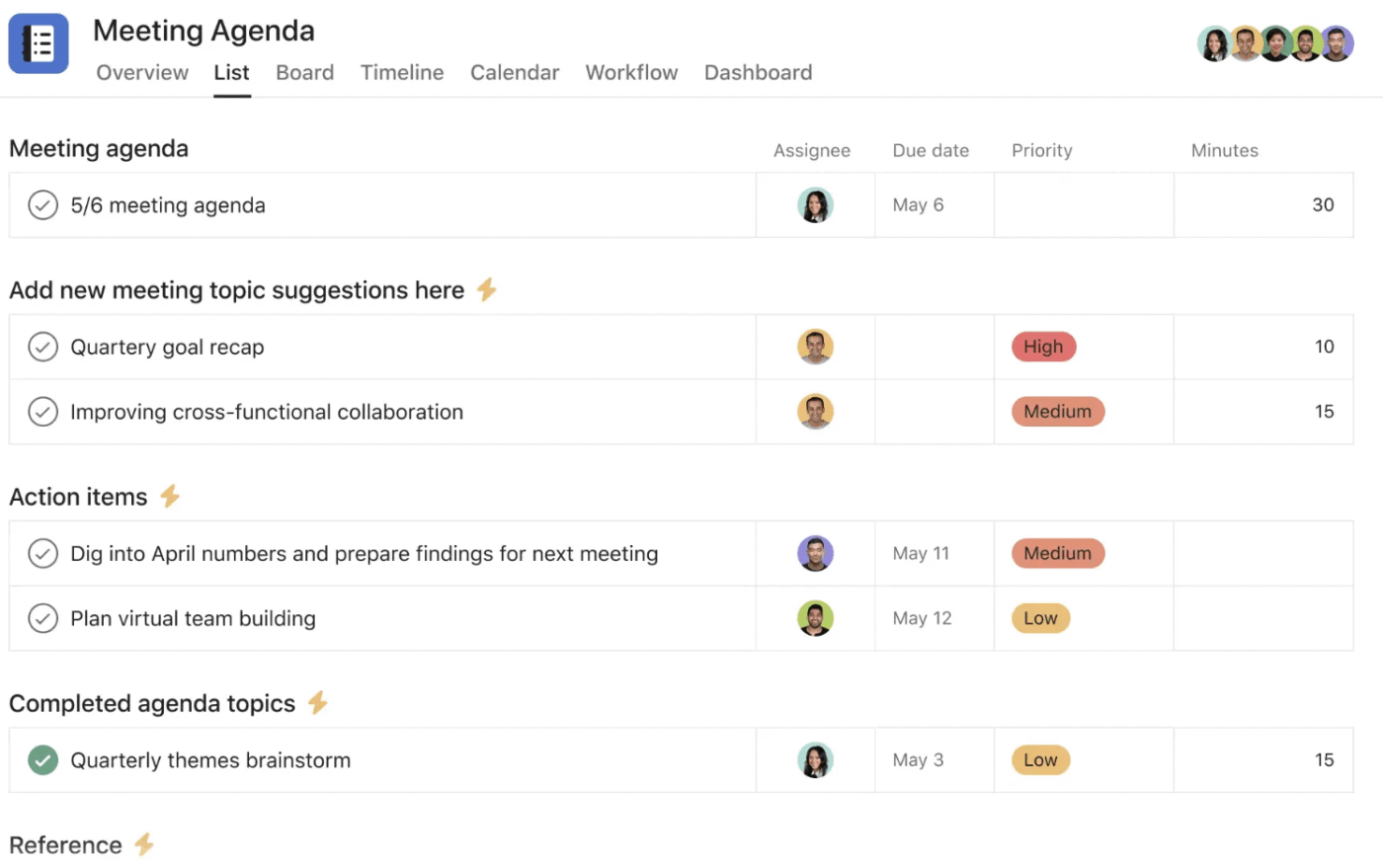Click lightning bolt beside Action items section
The height and width of the screenshot is (868, 1383).
pos(170,496)
